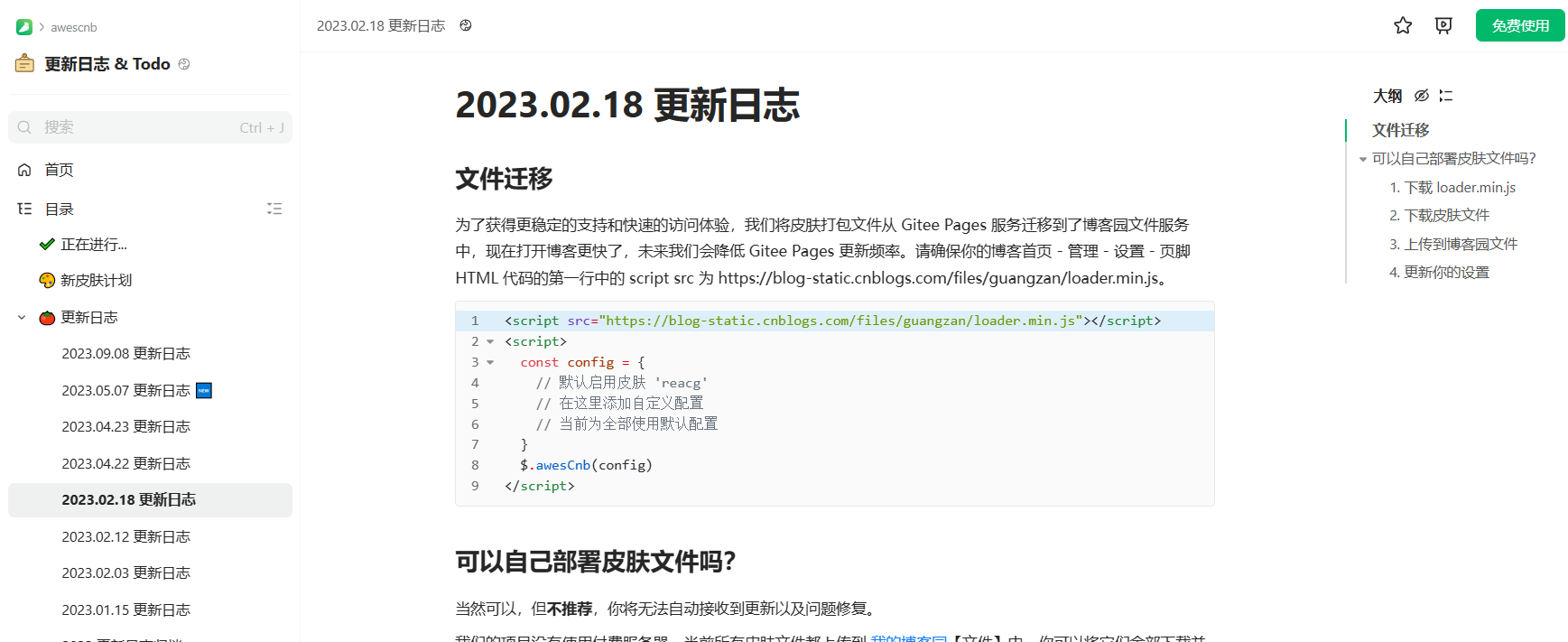Click the public globe icon next to book title
Viewport: 1568px width, 642px height.
pos(184,64)
